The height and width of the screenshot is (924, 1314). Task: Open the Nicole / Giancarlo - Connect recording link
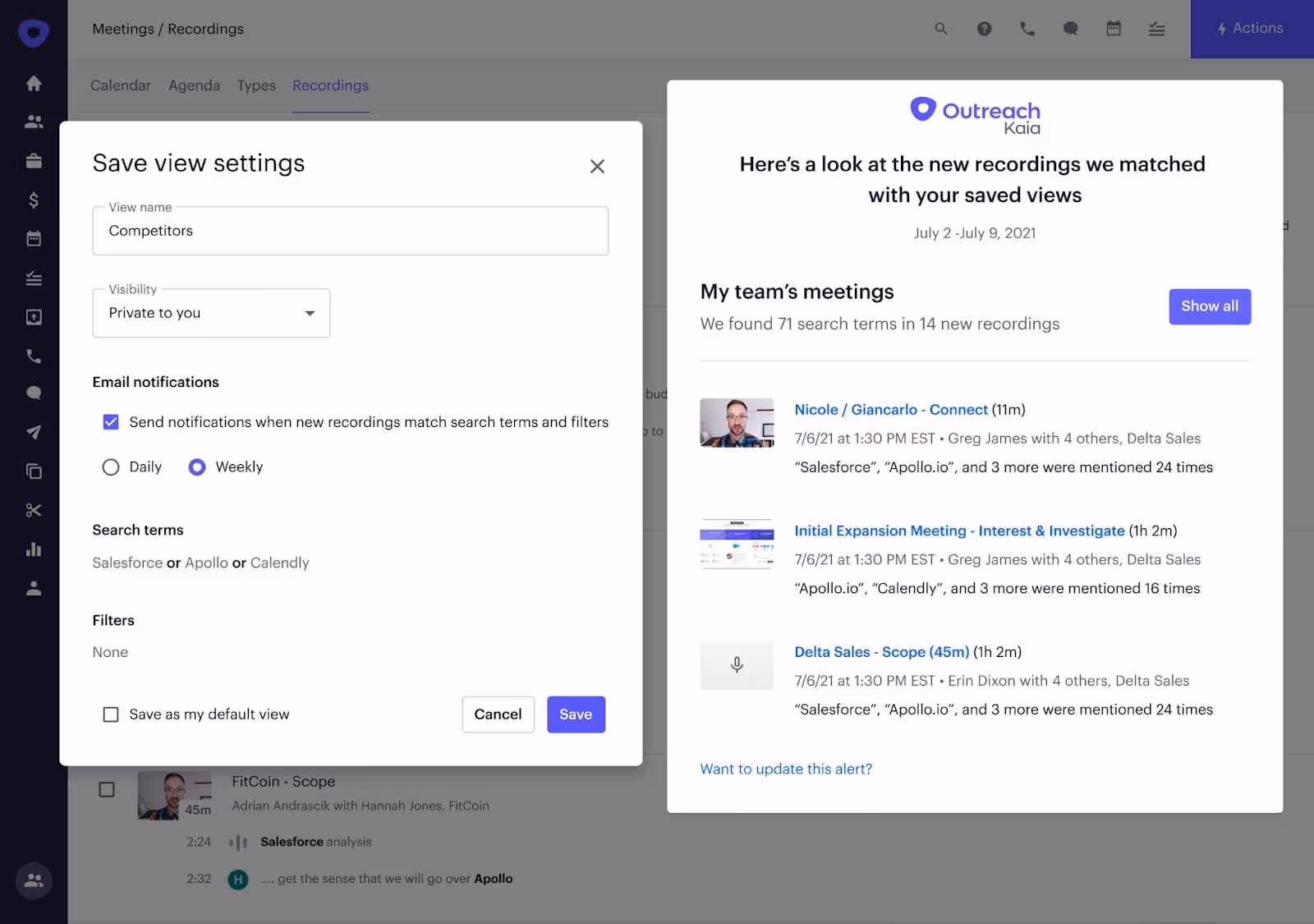point(890,409)
